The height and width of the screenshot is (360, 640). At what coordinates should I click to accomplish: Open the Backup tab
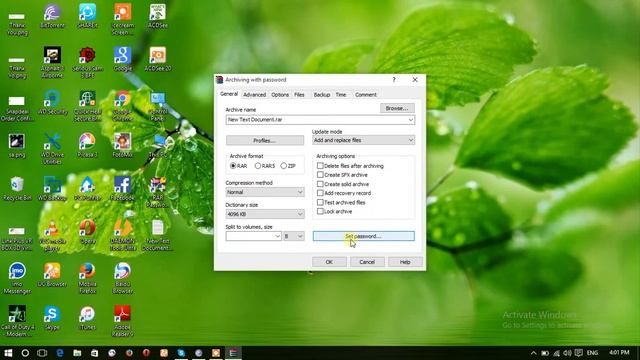pyautogui.click(x=322, y=95)
